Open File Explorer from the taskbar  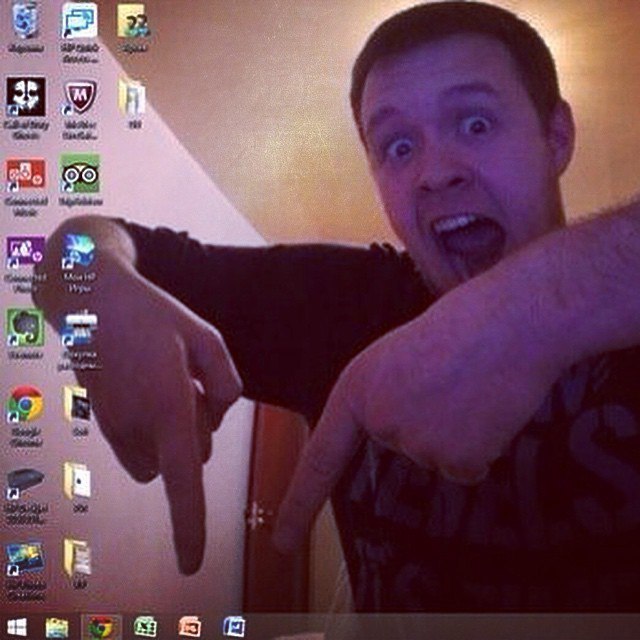coord(57,627)
